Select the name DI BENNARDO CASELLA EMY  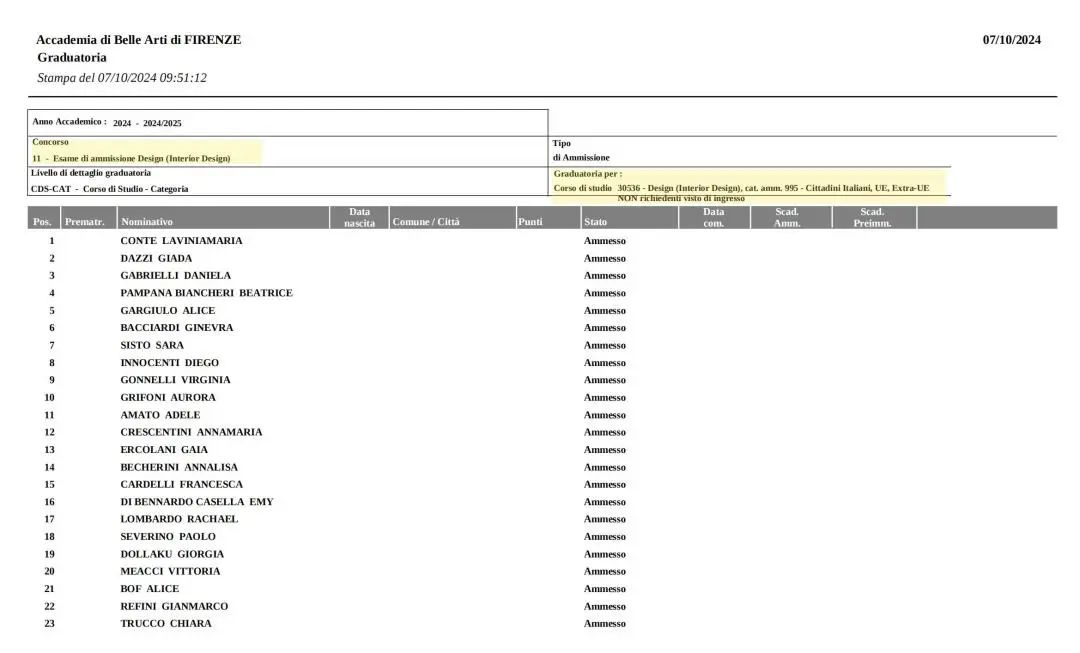[x=196, y=502]
